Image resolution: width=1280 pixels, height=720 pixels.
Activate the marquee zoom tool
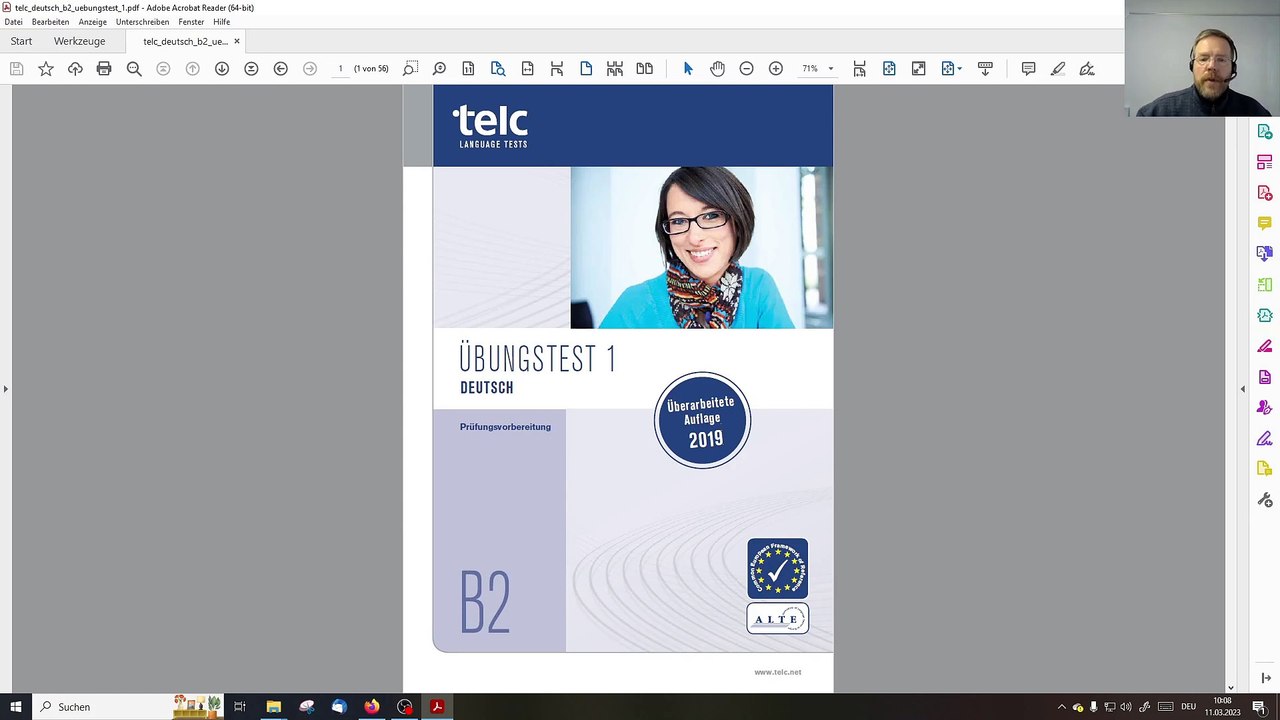(x=410, y=68)
